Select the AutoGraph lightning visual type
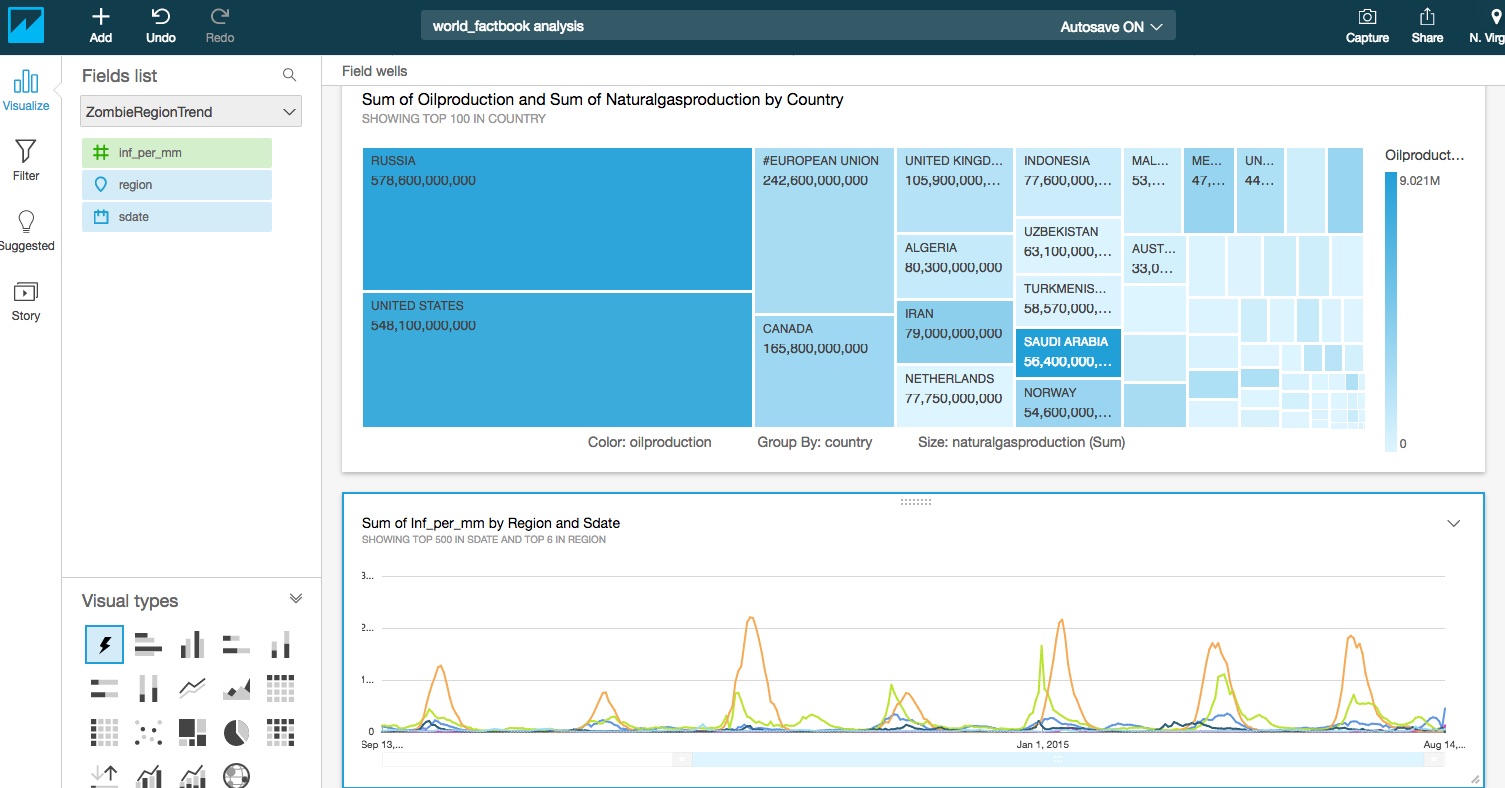The height and width of the screenshot is (788, 1505). pos(105,645)
